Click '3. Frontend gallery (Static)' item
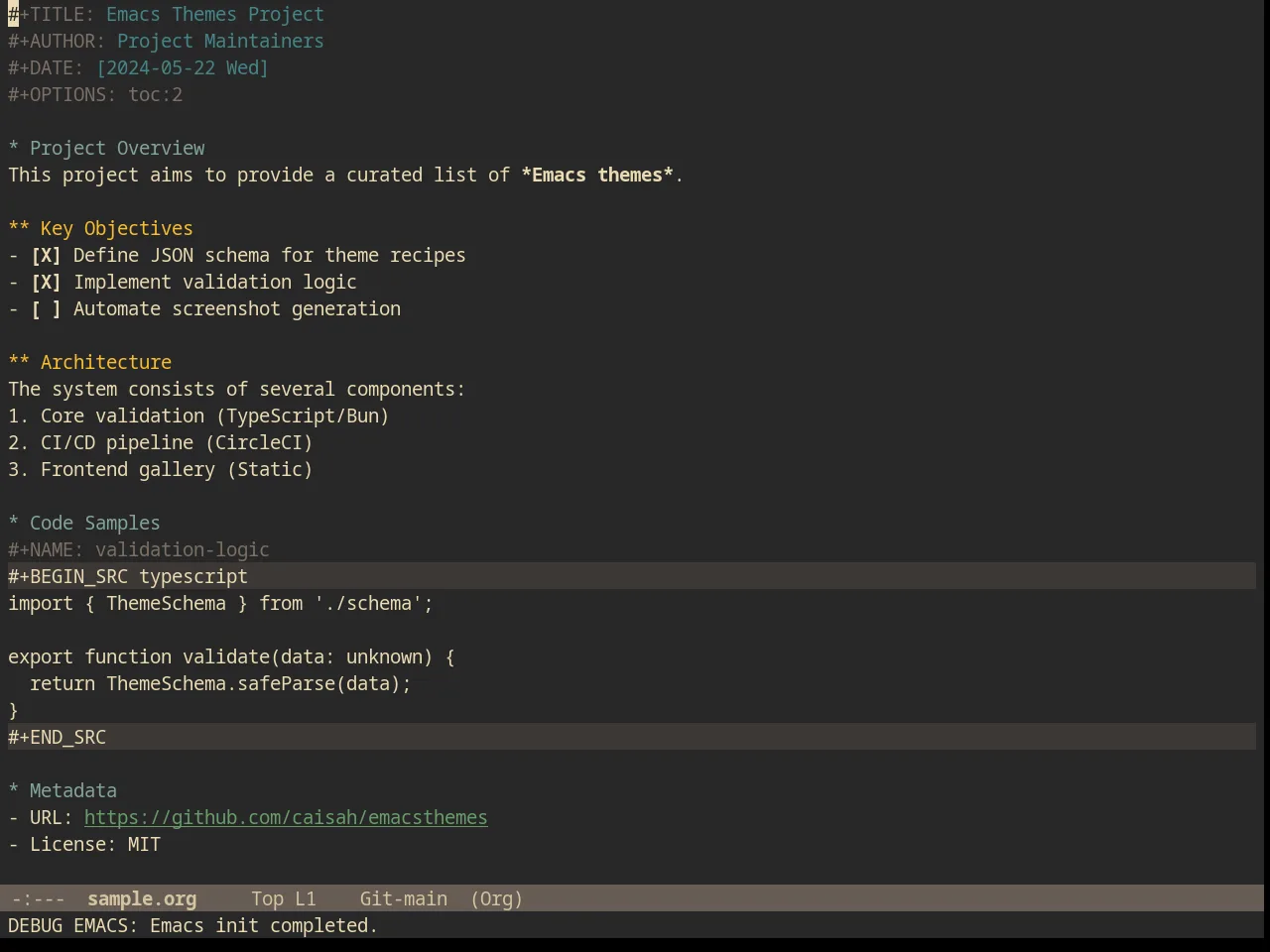 tap(161, 469)
